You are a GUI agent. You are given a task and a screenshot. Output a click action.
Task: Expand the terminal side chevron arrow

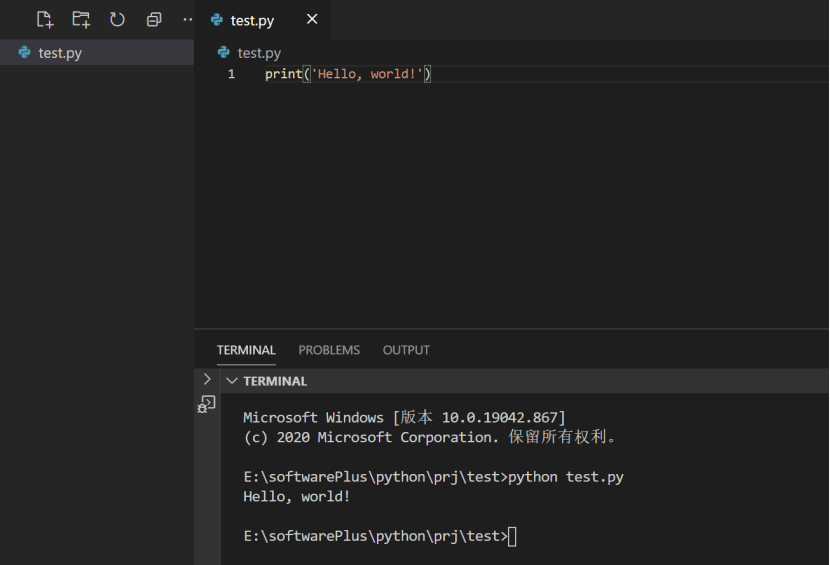tap(207, 379)
